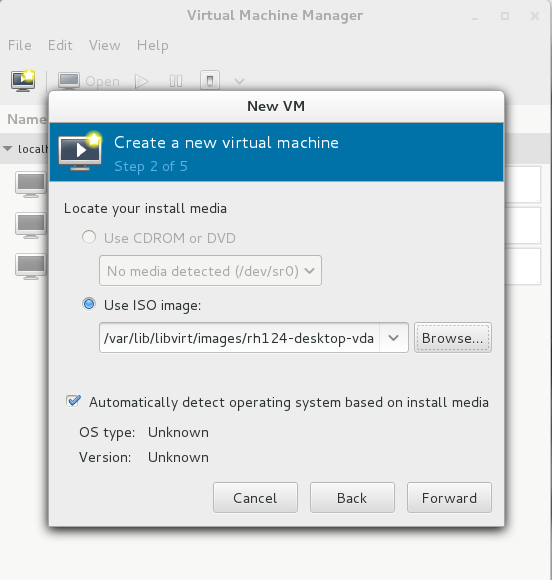This screenshot has width=552, height=580.
Task: Click the OS type 'Unknown' value
Action: (x=178, y=432)
